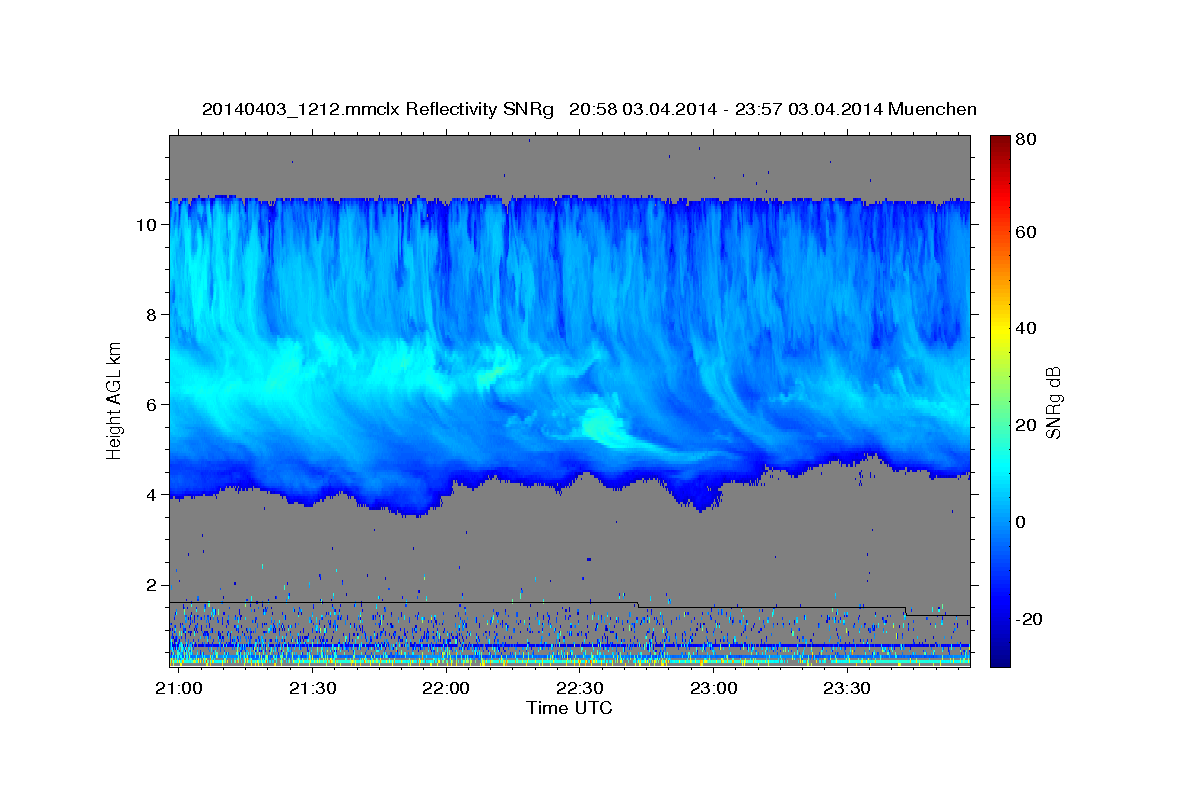This screenshot has width=1200, height=800.
Task: Click the 'Time UTC' axis label
Action: 569,708
